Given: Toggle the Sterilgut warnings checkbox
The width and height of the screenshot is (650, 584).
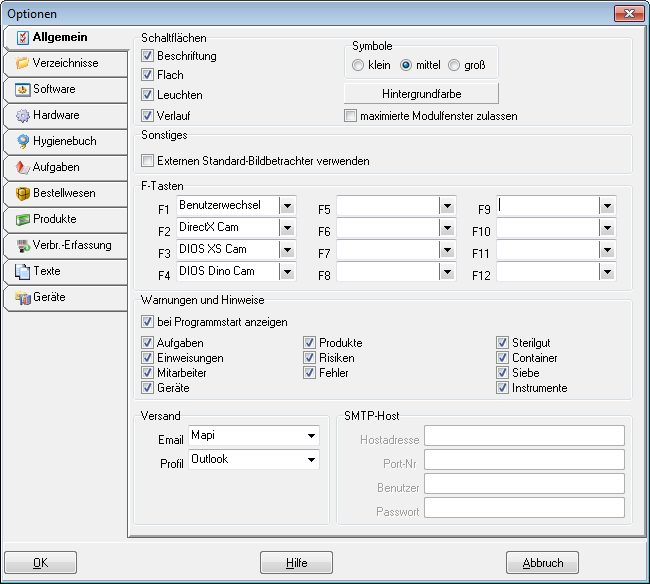Looking at the screenshot, I should tap(502, 342).
